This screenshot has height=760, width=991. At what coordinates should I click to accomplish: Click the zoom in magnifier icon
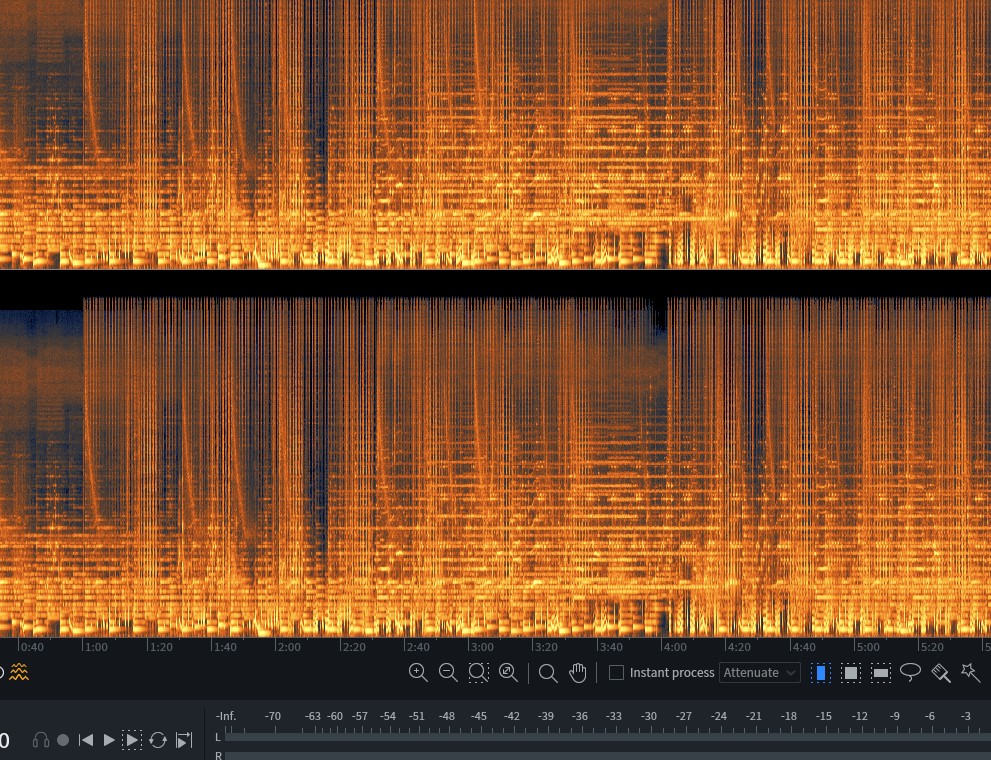click(x=419, y=673)
